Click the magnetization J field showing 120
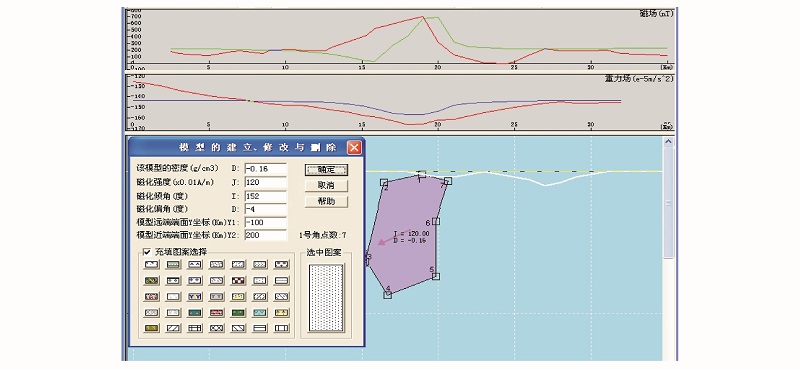The width and height of the screenshot is (800, 369). pos(265,182)
